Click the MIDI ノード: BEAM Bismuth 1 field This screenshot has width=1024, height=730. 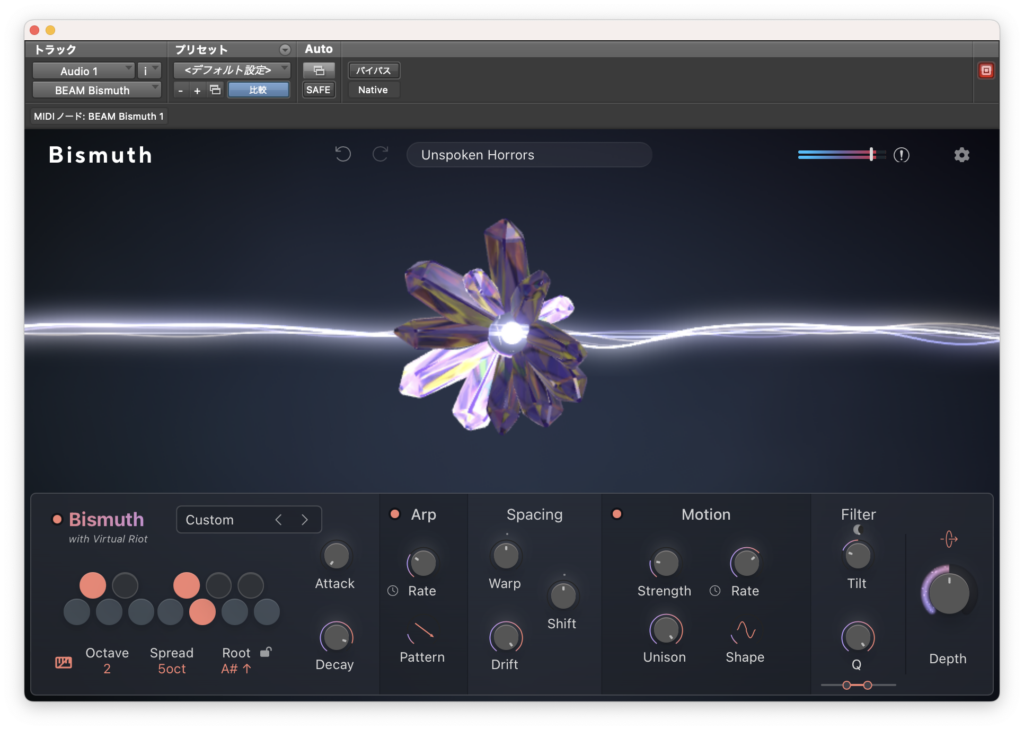coord(99,116)
